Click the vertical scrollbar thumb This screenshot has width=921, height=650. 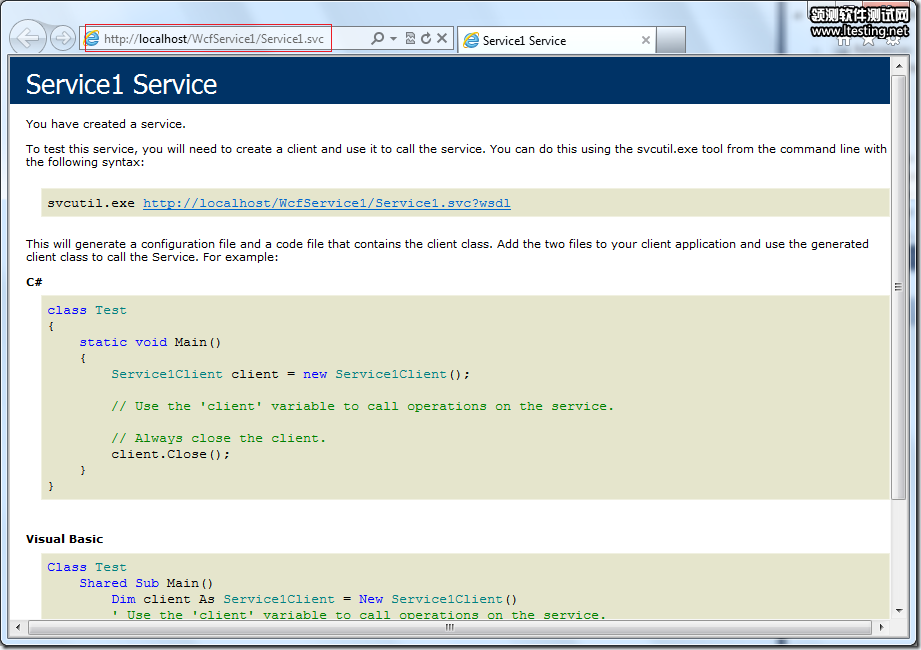coord(899,287)
